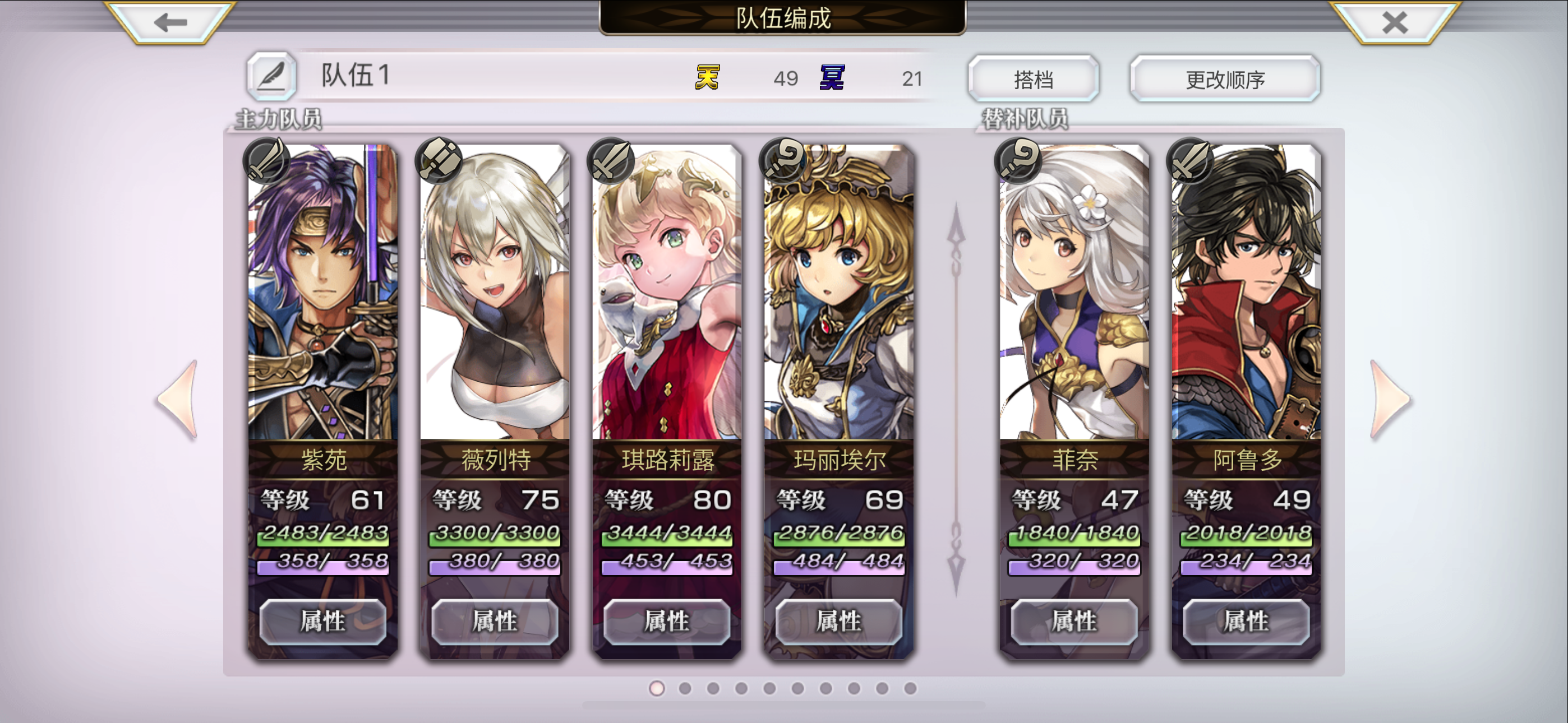
Task: Select the fifth team page dot
Action: [x=769, y=688]
